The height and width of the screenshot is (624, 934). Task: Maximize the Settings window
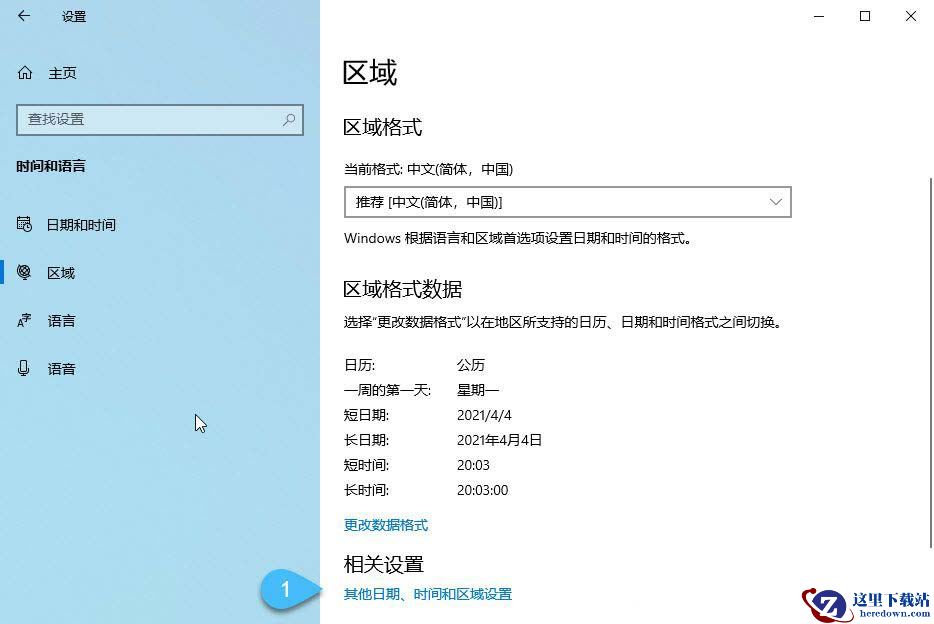[x=865, y=16]
